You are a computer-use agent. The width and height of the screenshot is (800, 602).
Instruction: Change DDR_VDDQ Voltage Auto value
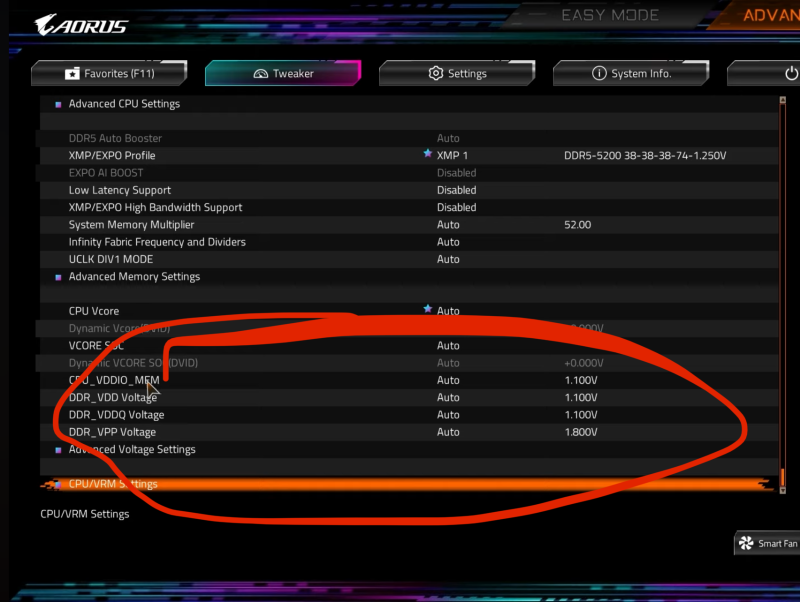[x=448, y=415]
